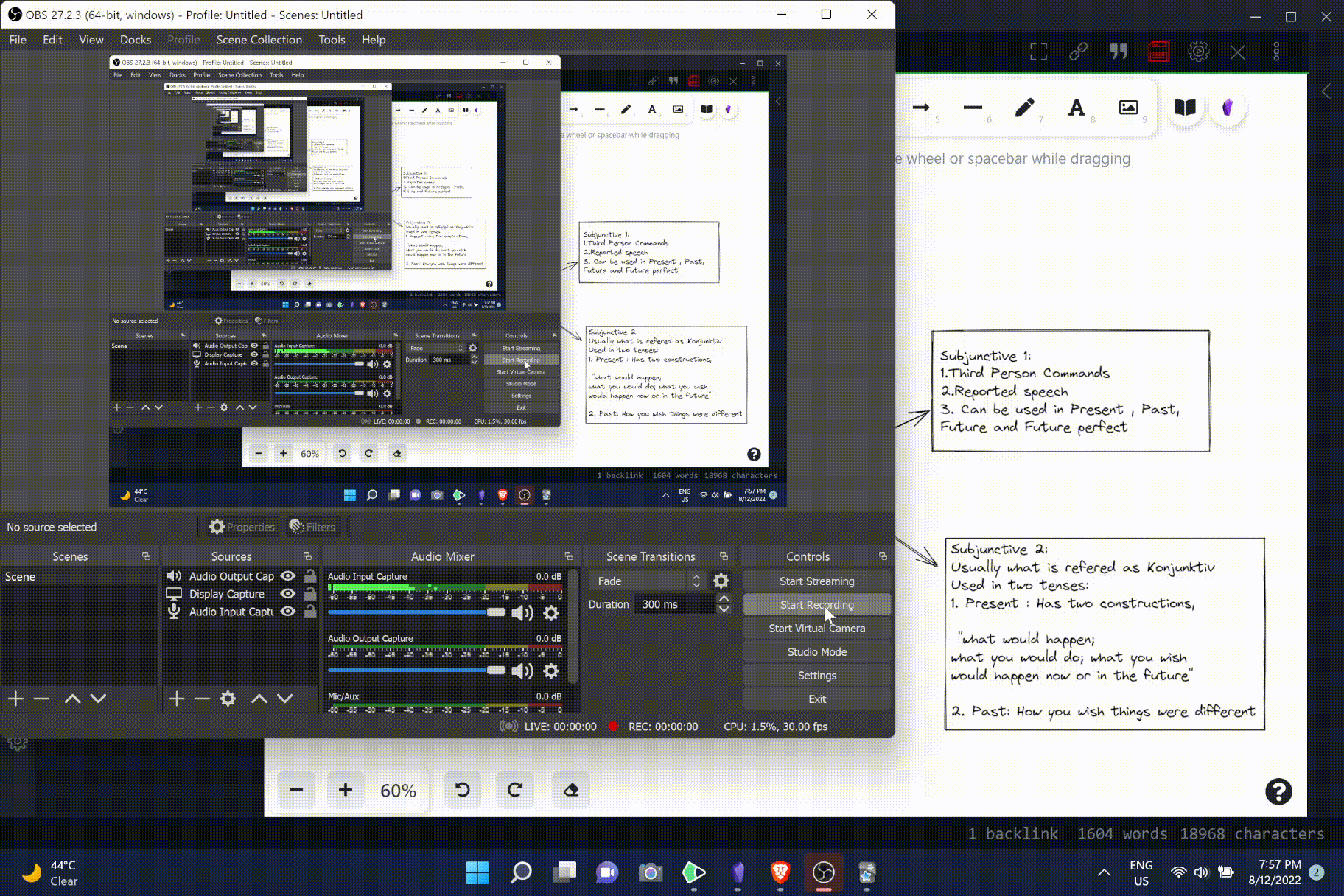Screen dimensions: 1344x896
Task: Click the blockquote icon in the top toolbar
Action: click(1118, 52)
